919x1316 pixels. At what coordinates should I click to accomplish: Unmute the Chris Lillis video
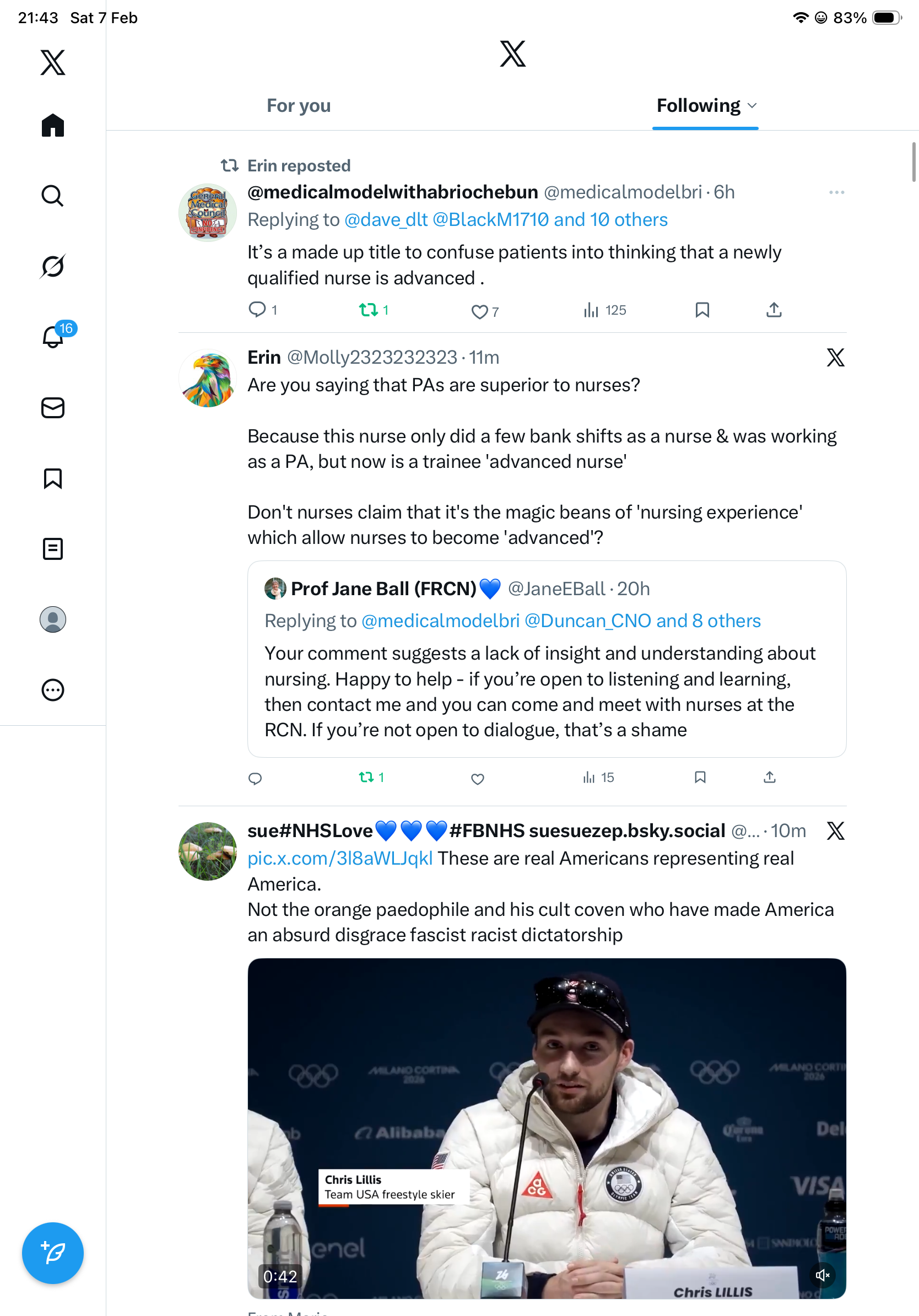(x=822, y=1275)
